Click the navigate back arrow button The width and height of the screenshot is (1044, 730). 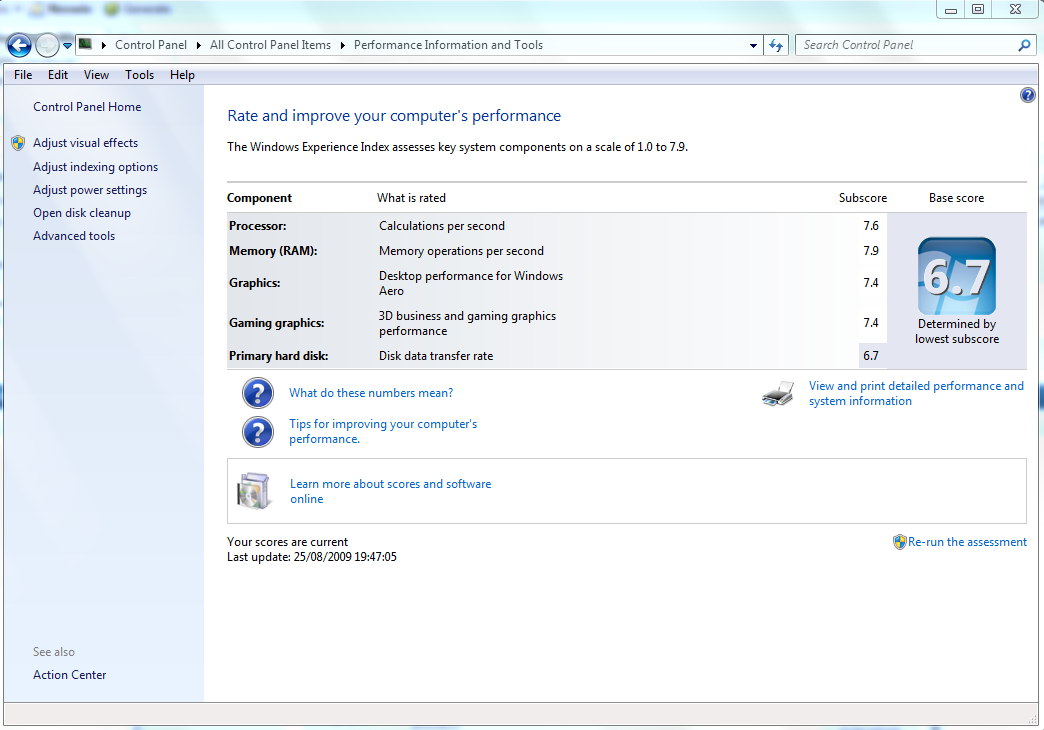(18, 45)
